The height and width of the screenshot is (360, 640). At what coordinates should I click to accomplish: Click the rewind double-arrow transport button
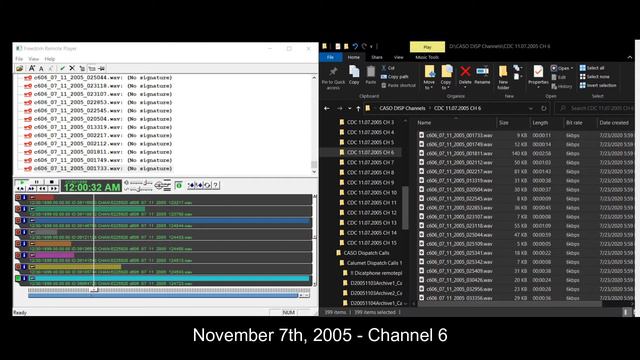[x=42, y=189]
